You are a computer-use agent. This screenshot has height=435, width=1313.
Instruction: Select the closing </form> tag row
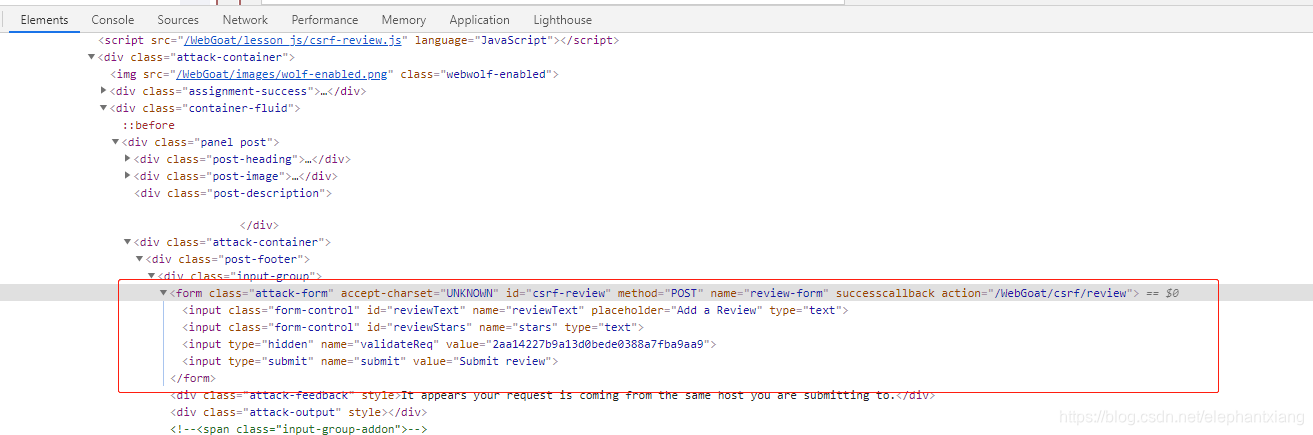click(192, 378)
